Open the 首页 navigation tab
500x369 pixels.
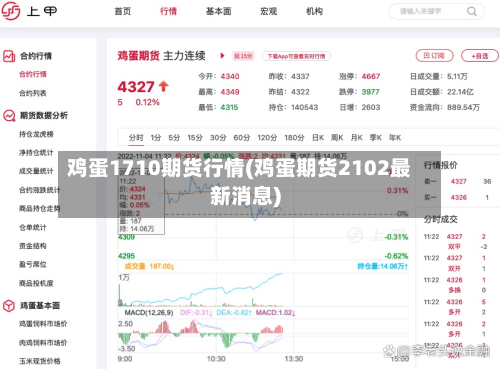pos(123,11)
